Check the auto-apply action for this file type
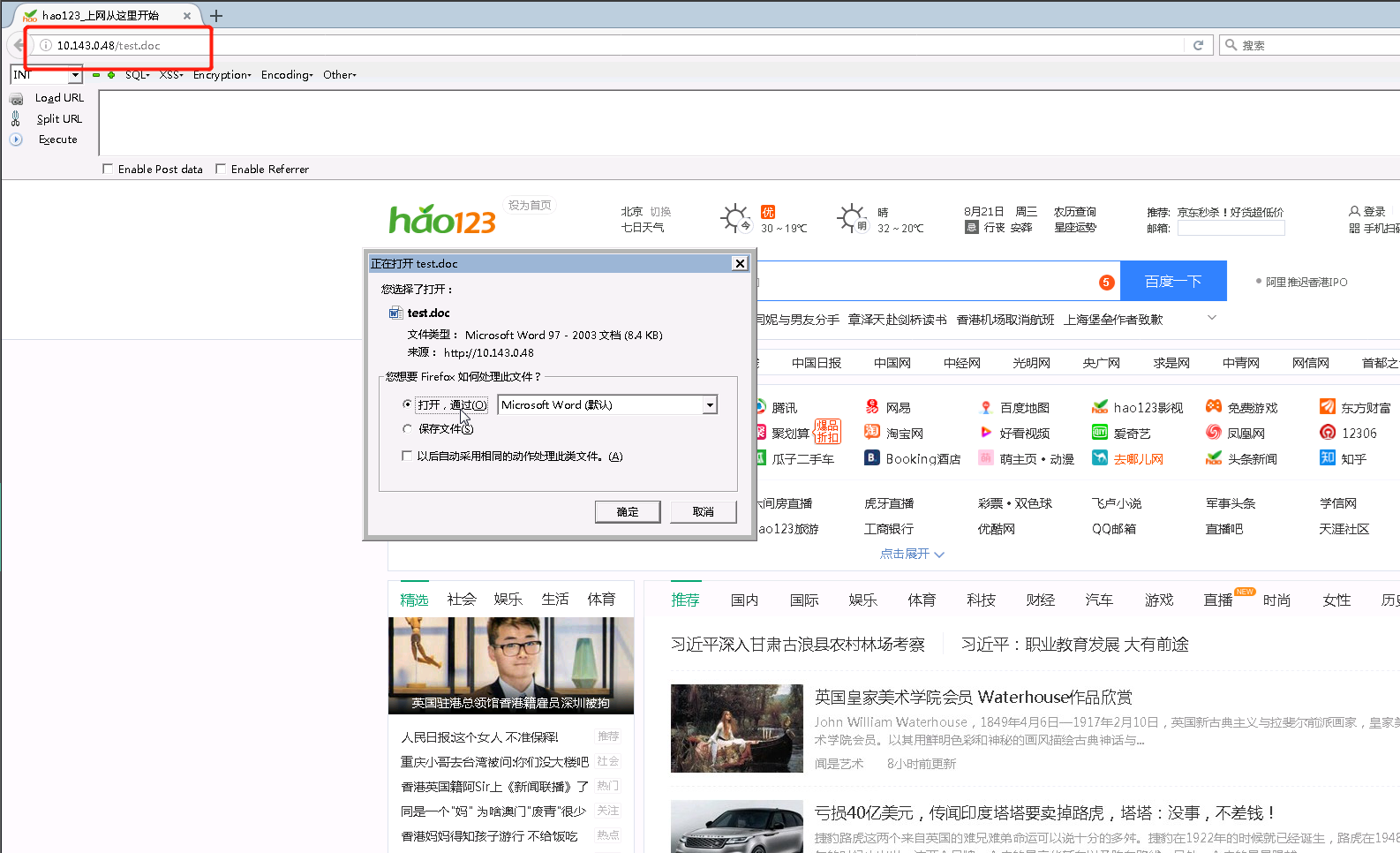Image resolution: width=1400 pixels, height=853 pixels. tap(407, 457)
